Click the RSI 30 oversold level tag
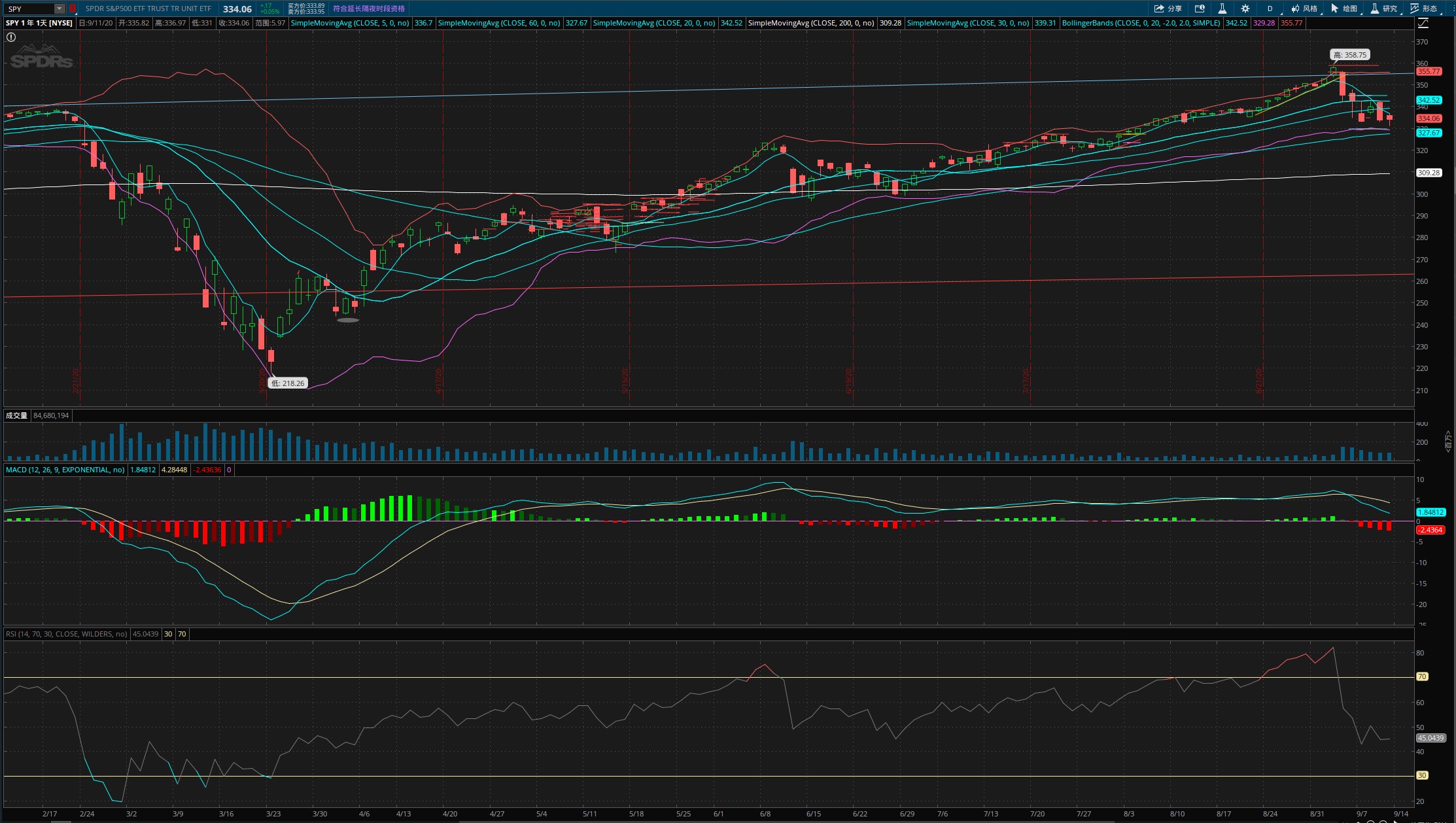Screen dimensions: 1456x823 (x=1422, y=775)
